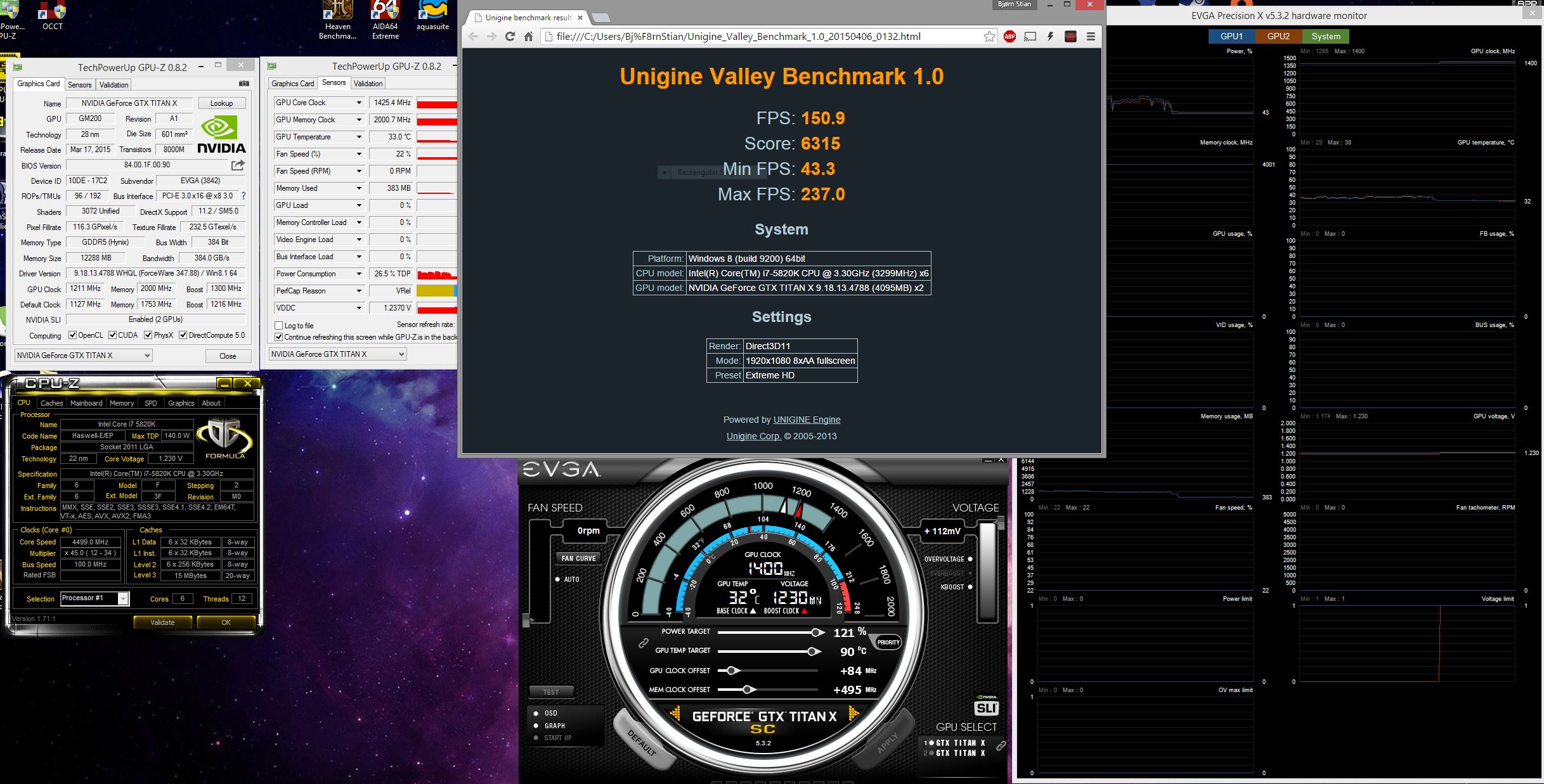Viewport: 1544px width, 784px height.
Task: Open the OCCT desktop icon
Action: tap(52, 16)
